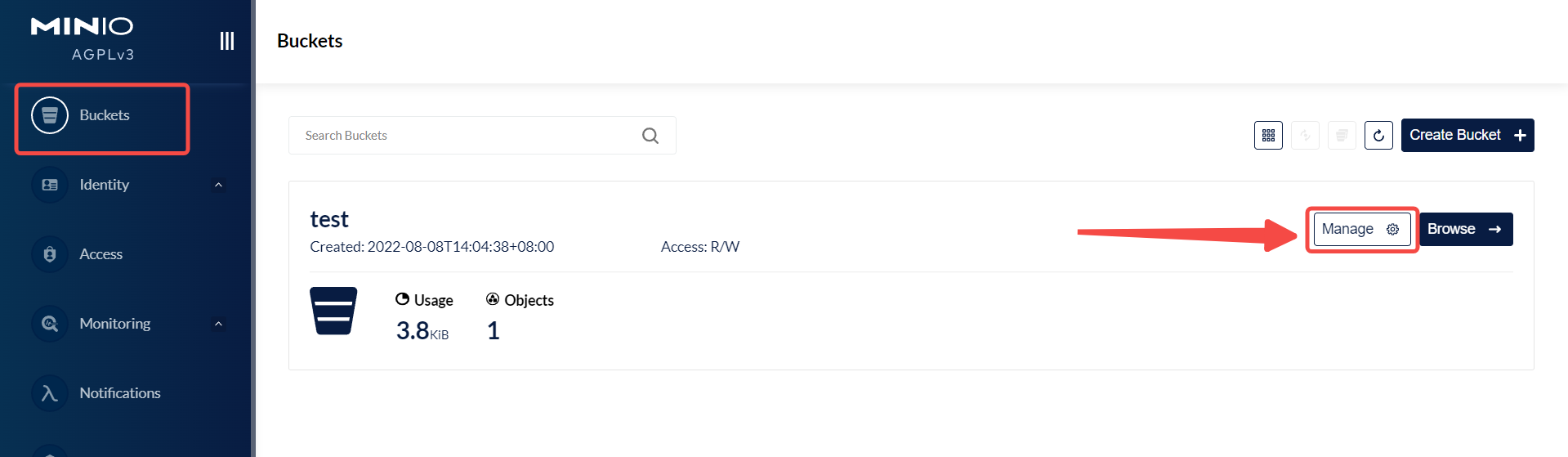Click the disabled replication icon button
The width and height of the screenshot is (1568, 457).
coord(1305,136)
